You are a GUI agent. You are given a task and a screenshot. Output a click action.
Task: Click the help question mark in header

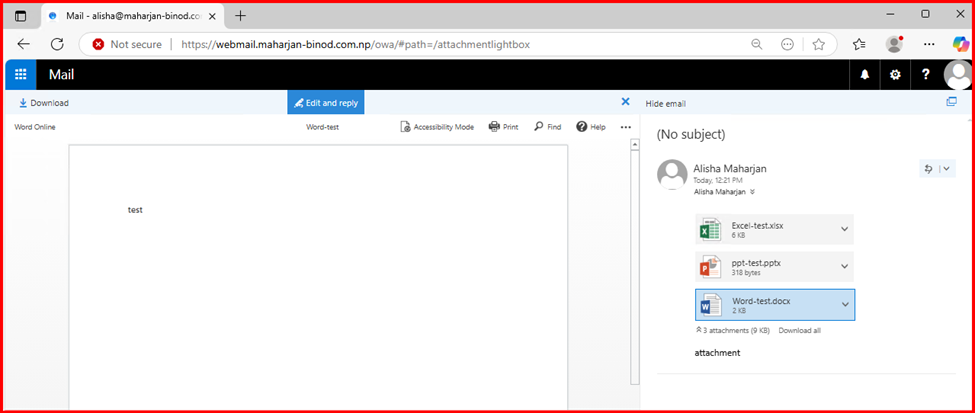coord(926,75)
